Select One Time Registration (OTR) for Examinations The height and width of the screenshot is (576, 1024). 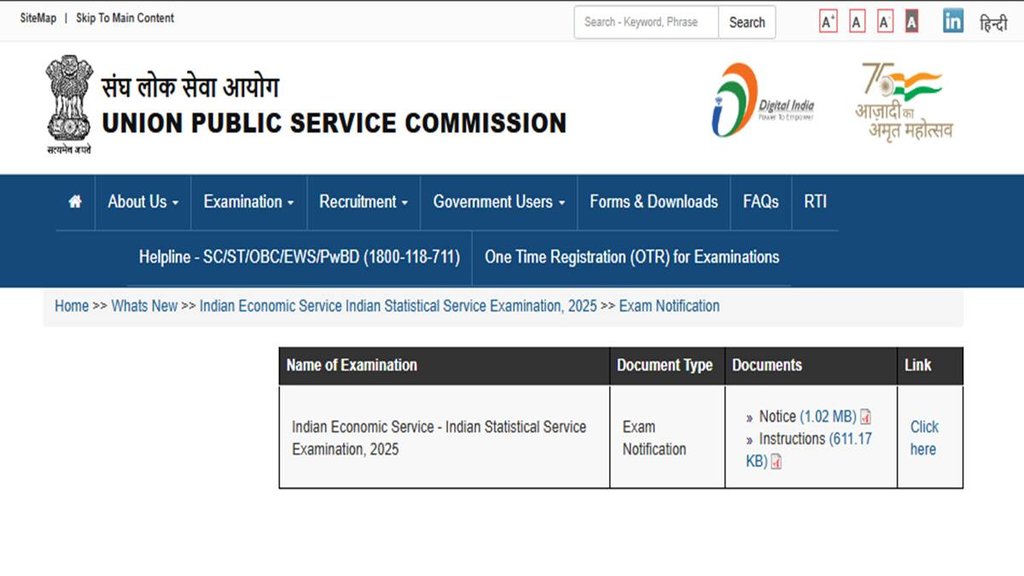click(631, 257)
